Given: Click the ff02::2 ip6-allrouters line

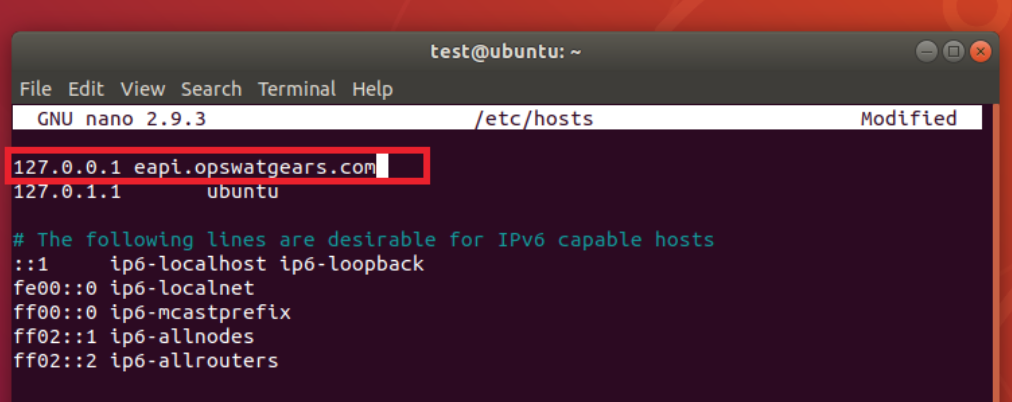Looking at the screenshot, I should click(x=146, y=360).
